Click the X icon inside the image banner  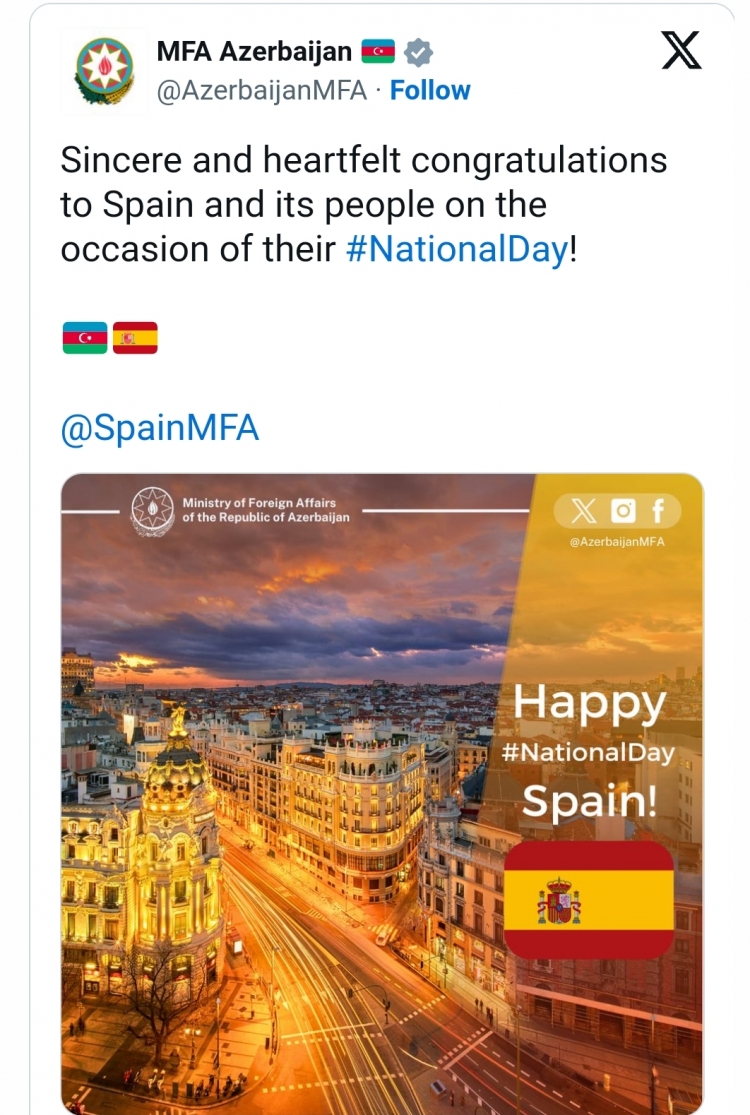click(584, 511)
